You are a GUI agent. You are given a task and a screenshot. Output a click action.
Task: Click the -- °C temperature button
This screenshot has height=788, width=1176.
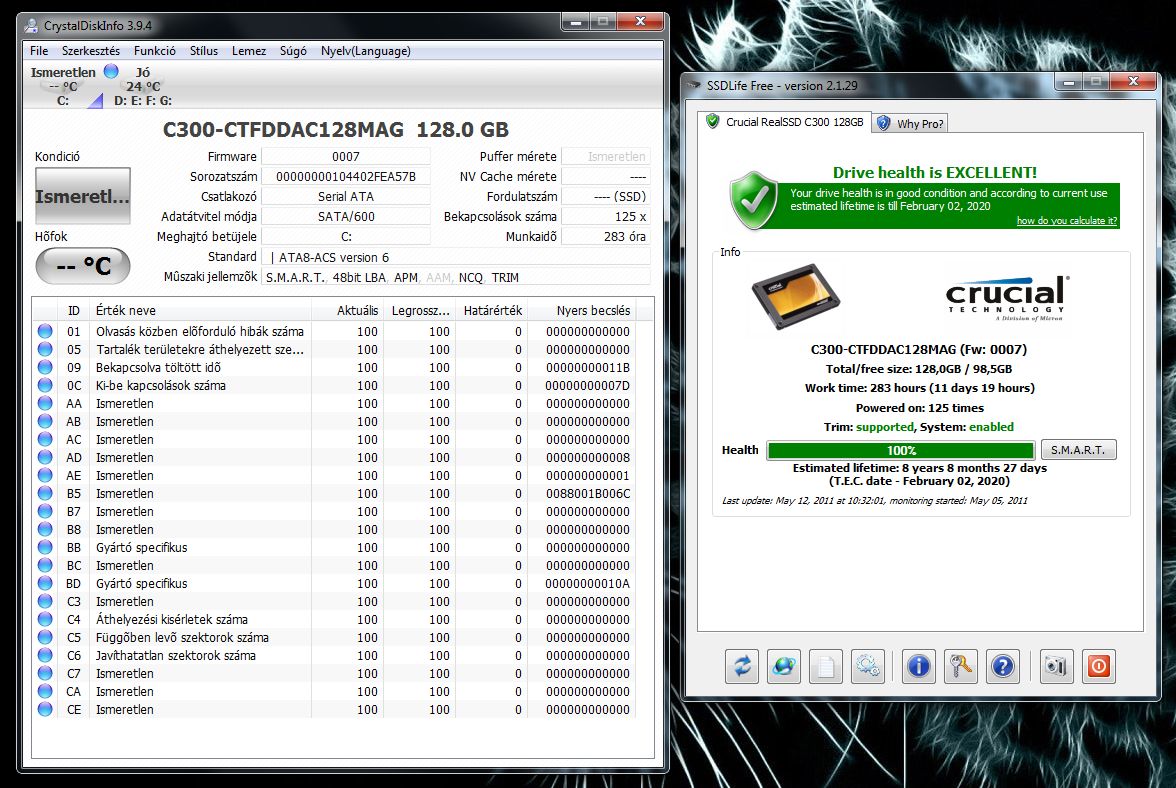tap(82, 265)
